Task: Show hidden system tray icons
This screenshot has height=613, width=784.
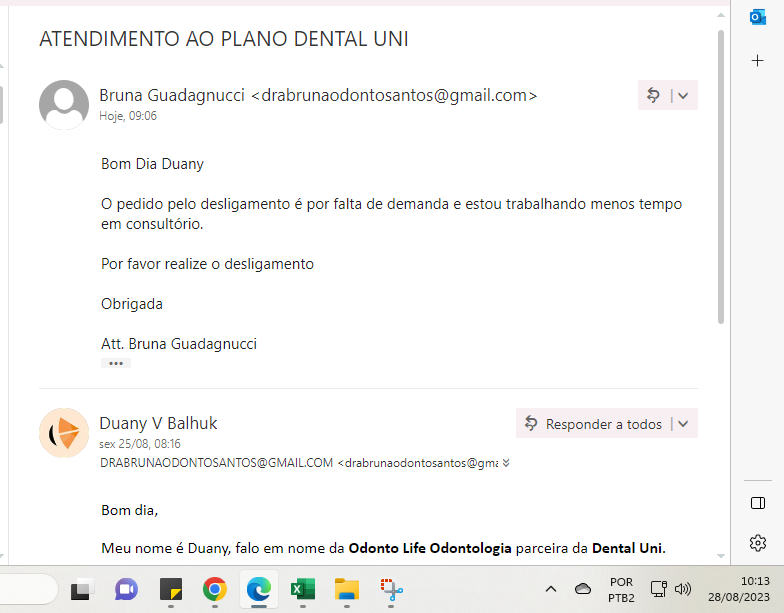Action: coord(550,589)
